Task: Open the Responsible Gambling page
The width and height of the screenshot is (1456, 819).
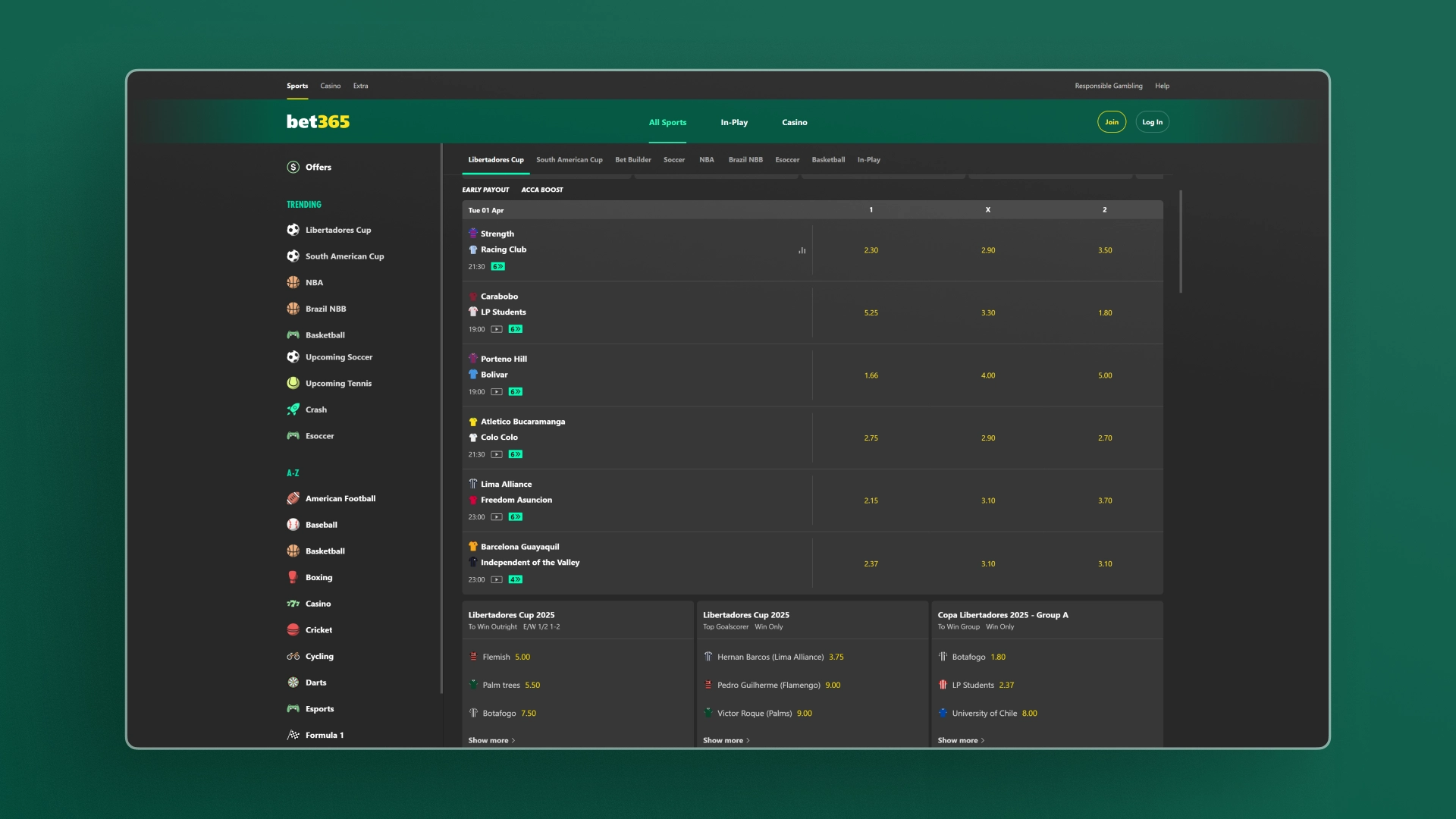Action: pyautogui.click(x=1108, y=86)
